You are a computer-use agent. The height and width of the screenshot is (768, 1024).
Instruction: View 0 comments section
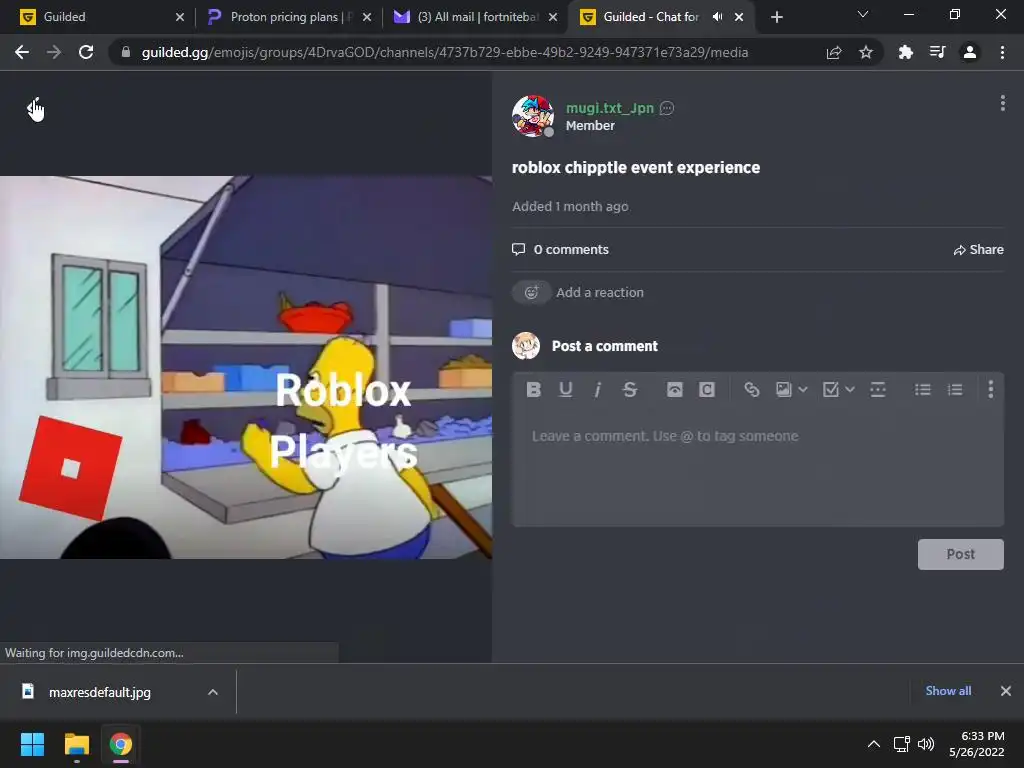(x=560, y=249)
